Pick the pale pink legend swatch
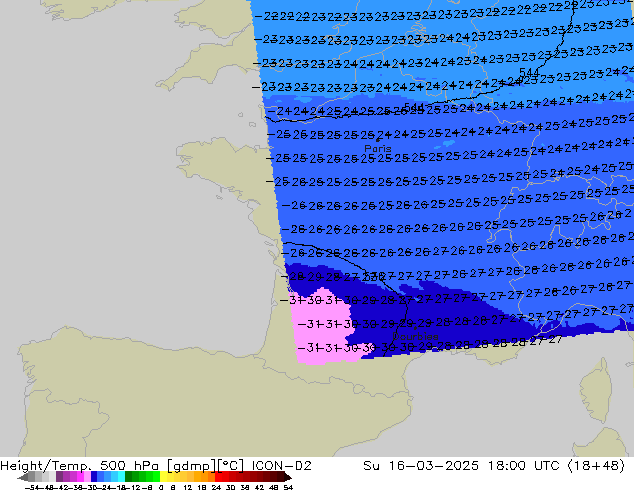 87,477
